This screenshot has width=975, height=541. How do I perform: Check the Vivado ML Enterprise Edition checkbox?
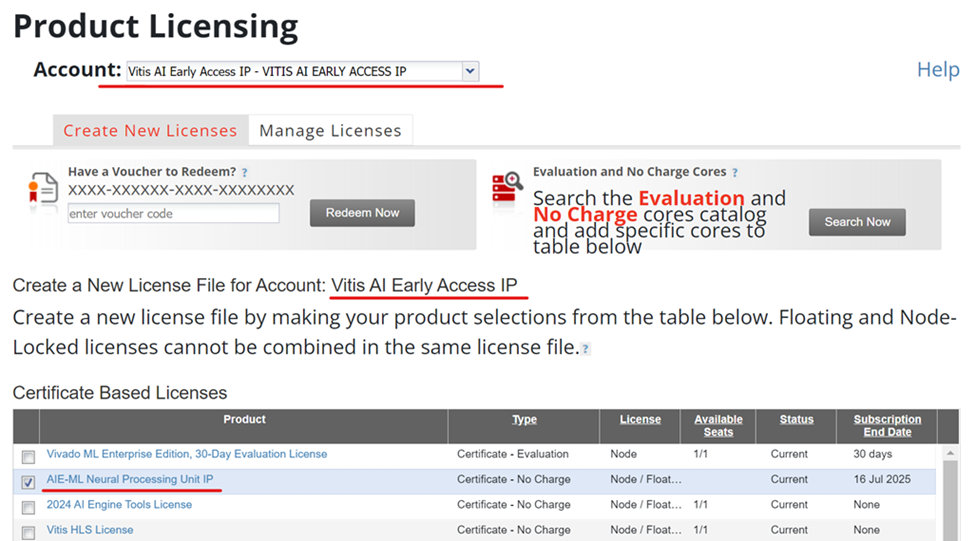(28, 457)
